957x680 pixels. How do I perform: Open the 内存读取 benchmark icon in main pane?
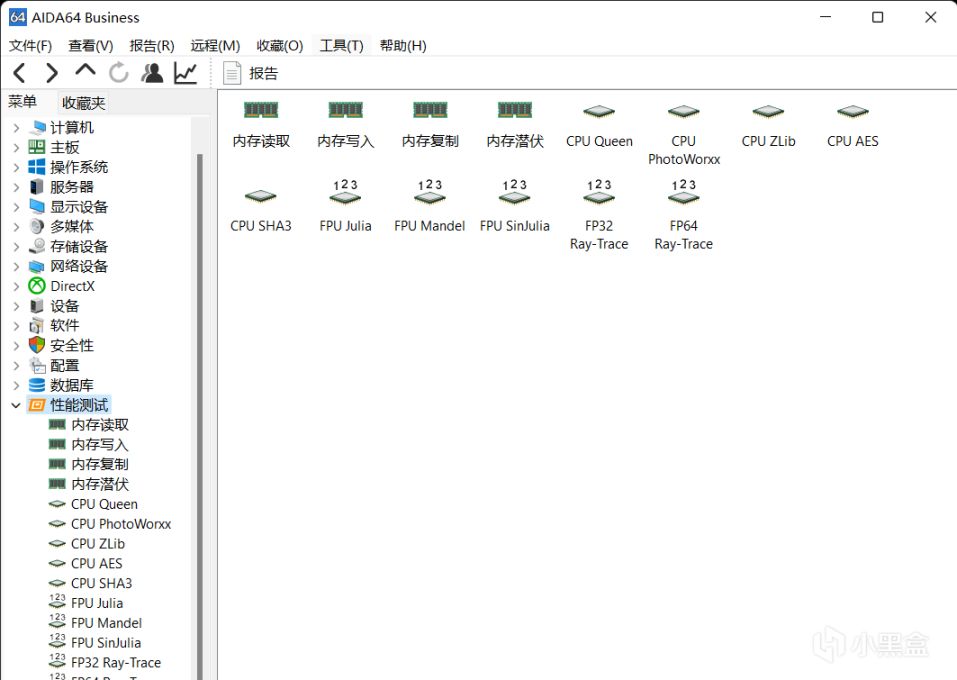pos(261,110)
